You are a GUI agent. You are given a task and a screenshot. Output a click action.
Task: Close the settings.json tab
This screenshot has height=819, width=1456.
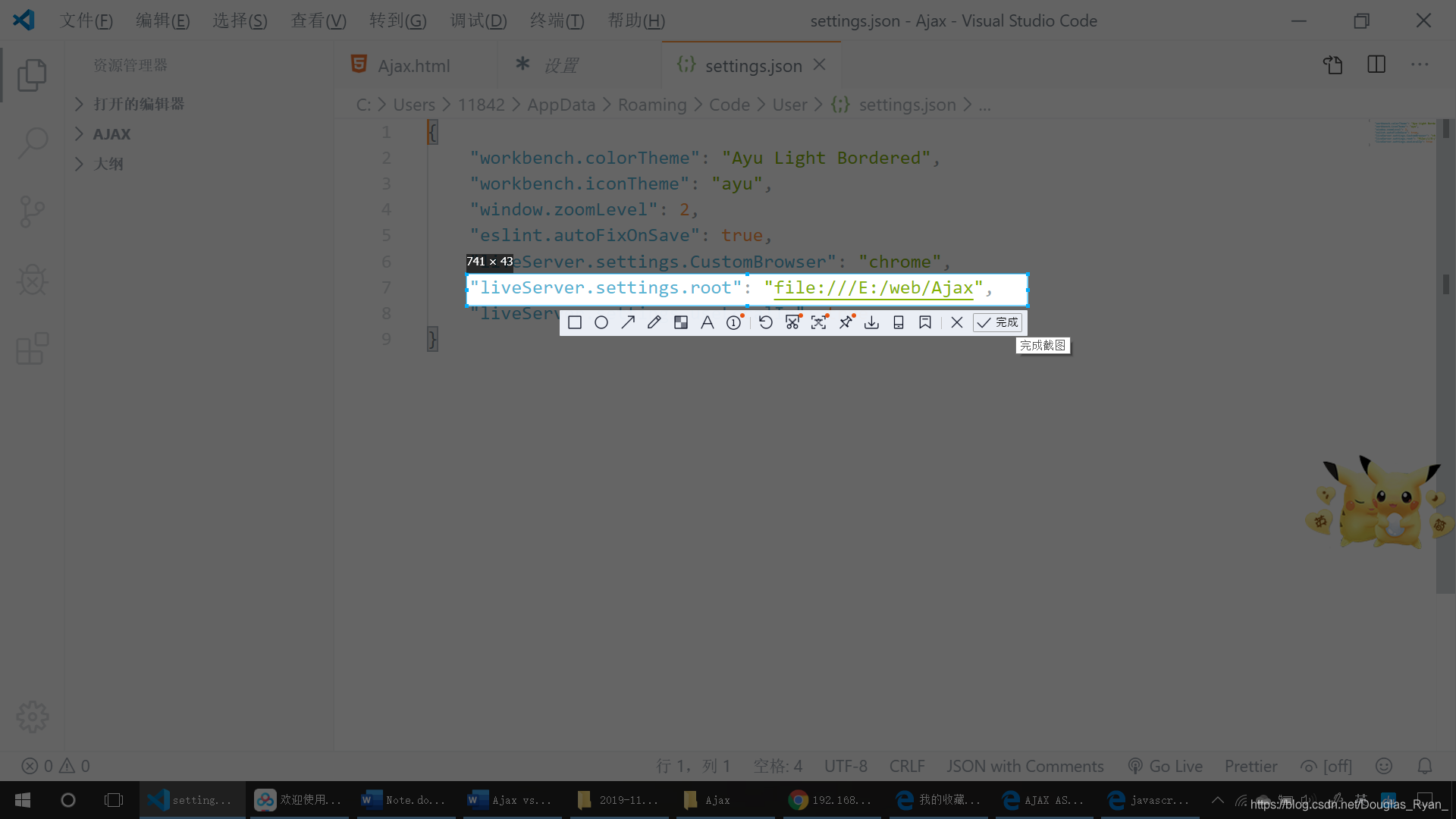[x=820, y=65]
